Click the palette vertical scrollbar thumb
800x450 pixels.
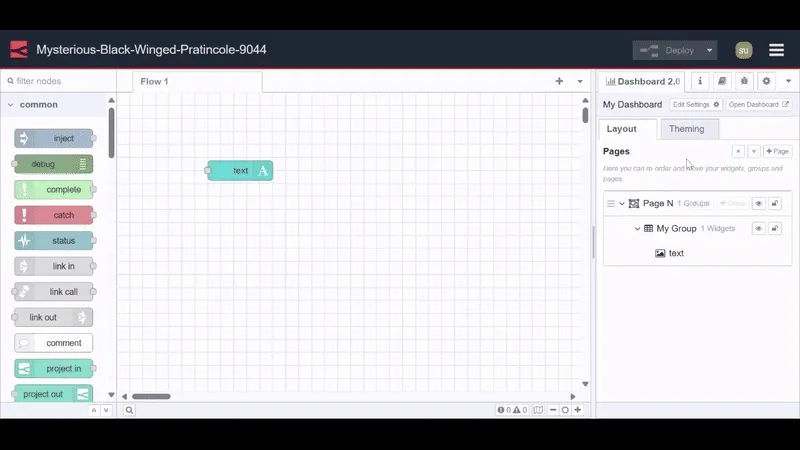click(111, 133)
